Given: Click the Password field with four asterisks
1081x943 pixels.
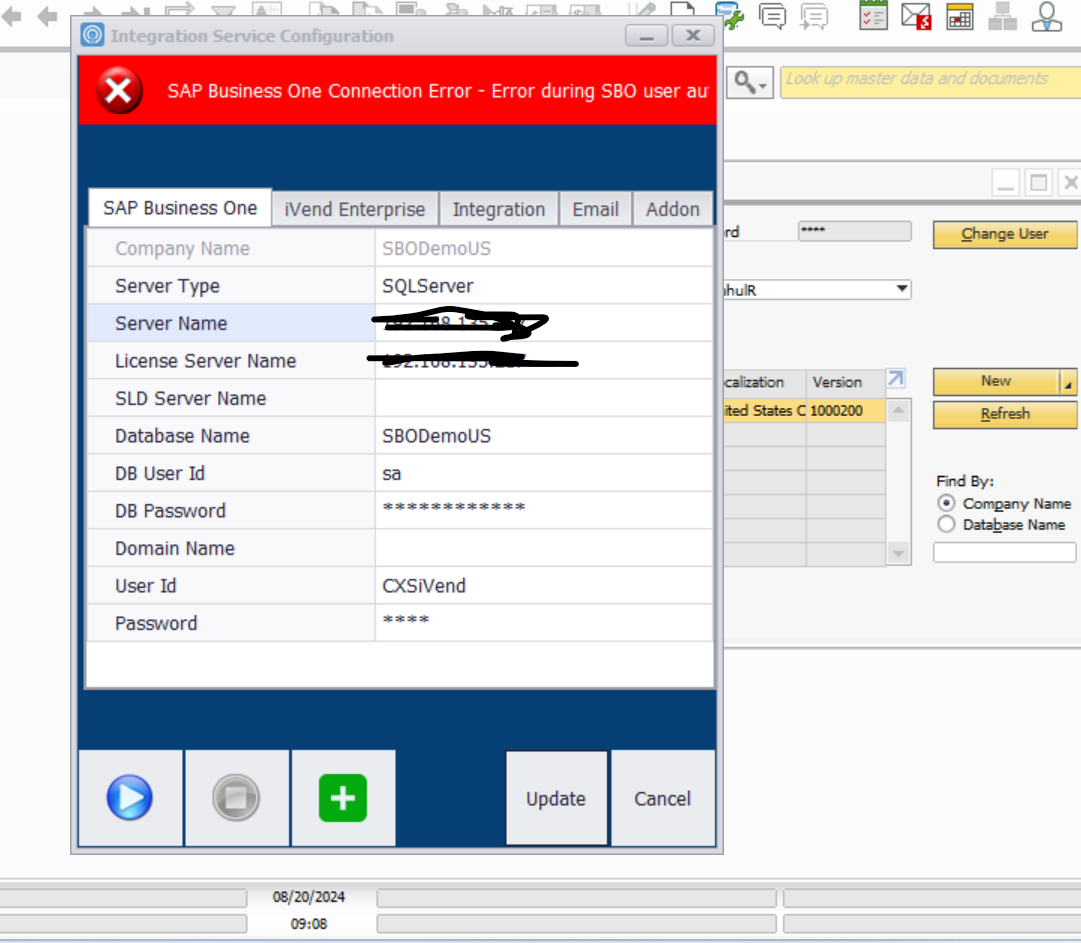Looking at the screenshot, I should (x=543, y=622).
